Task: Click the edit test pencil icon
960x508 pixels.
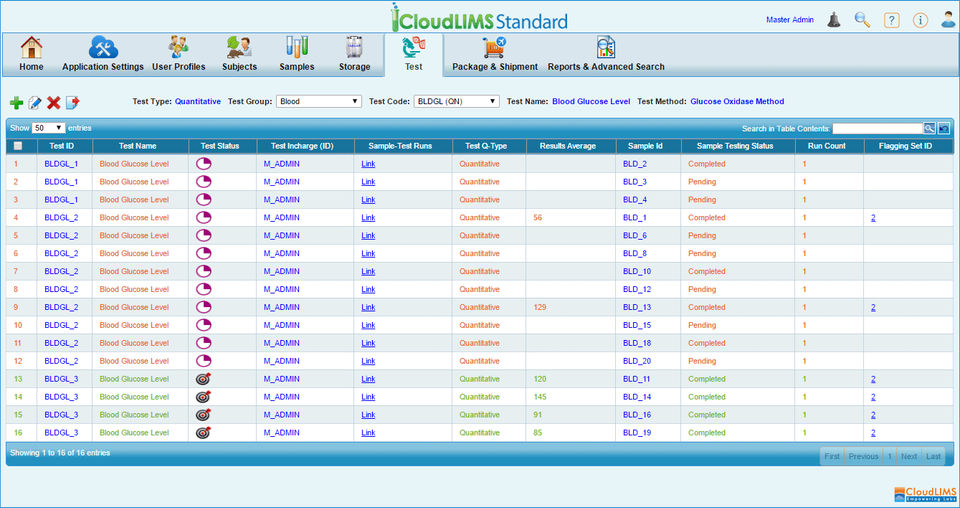Action: coord(35,103)
